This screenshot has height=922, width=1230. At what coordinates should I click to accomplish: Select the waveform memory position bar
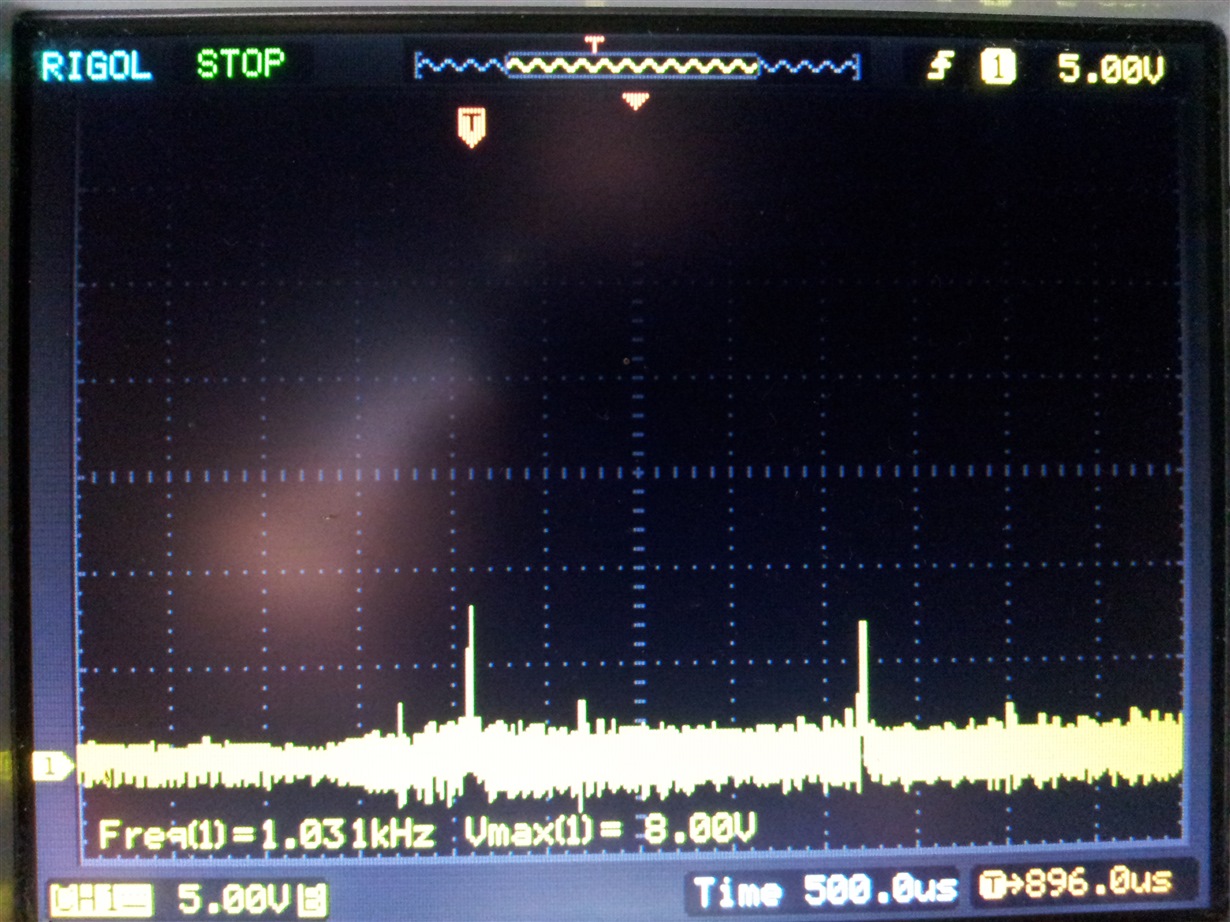pyautogui.click(x=637, y=67)
